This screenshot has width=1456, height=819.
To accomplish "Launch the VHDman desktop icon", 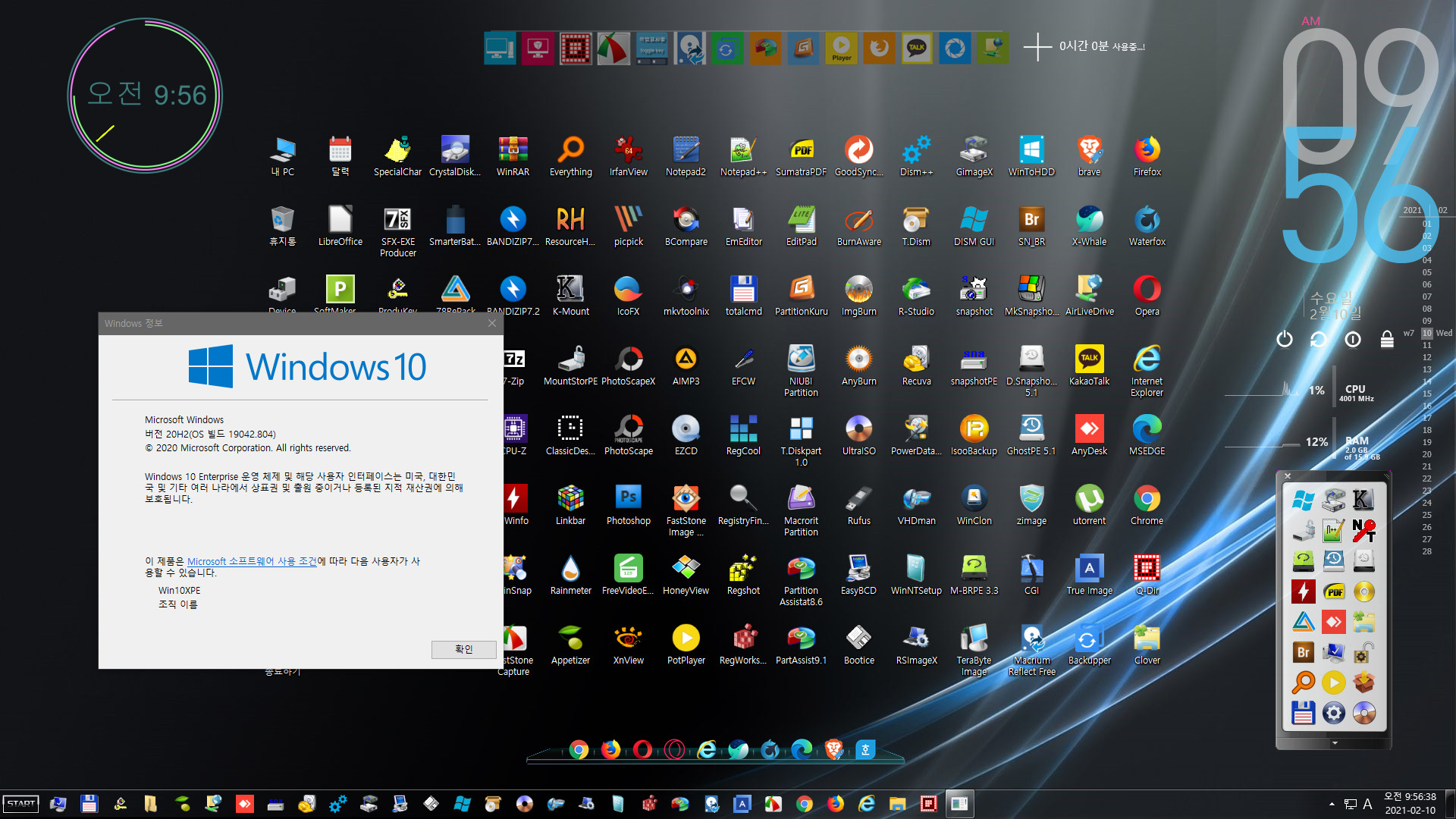I will (x=916, y=505).
